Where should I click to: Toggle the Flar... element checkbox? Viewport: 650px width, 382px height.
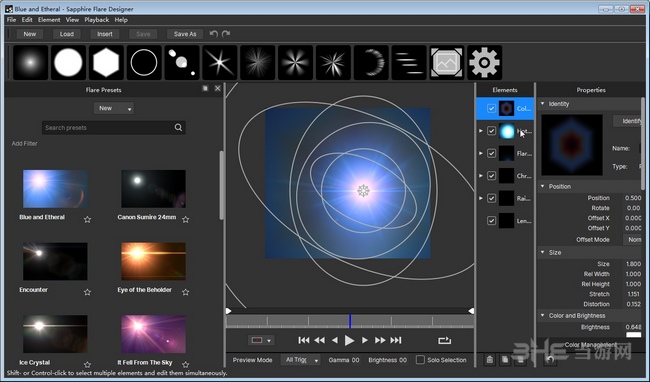pos(491,153)
